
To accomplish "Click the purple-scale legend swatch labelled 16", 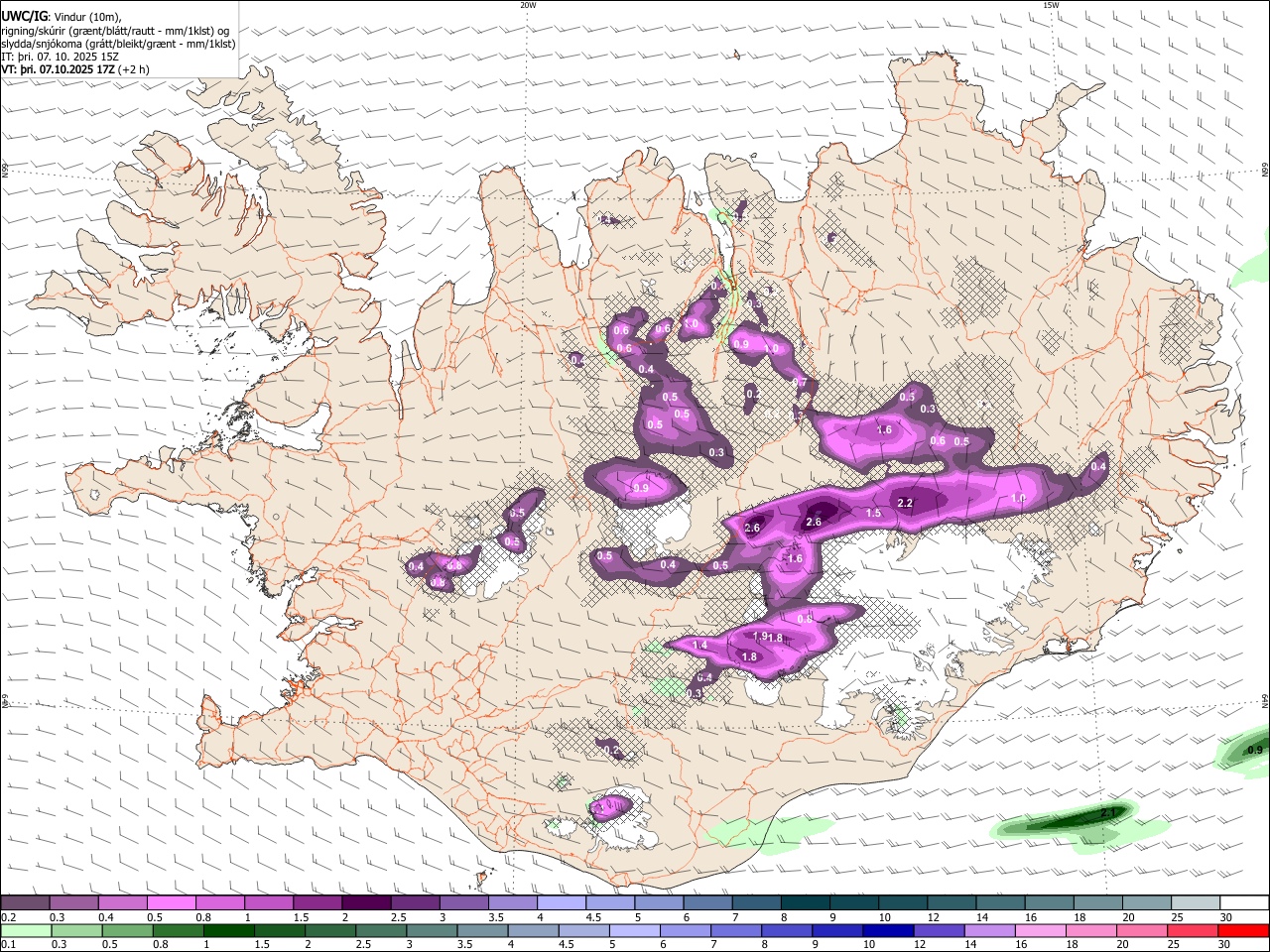I will [x=1050, y=903].
